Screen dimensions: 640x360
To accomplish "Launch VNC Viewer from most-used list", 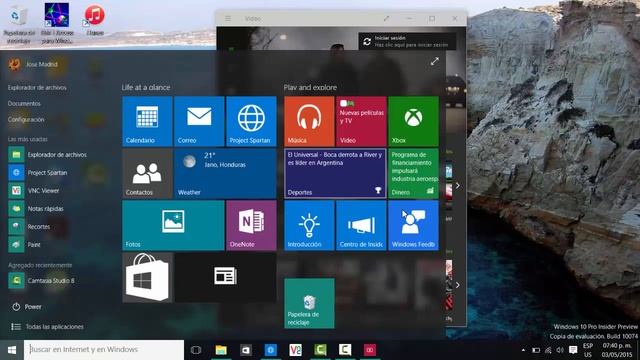I will coord(34,191).
